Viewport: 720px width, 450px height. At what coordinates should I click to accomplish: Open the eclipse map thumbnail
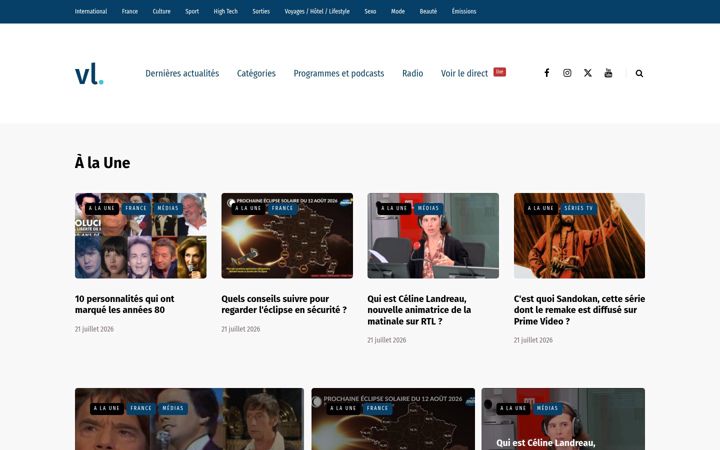[287, 236]
